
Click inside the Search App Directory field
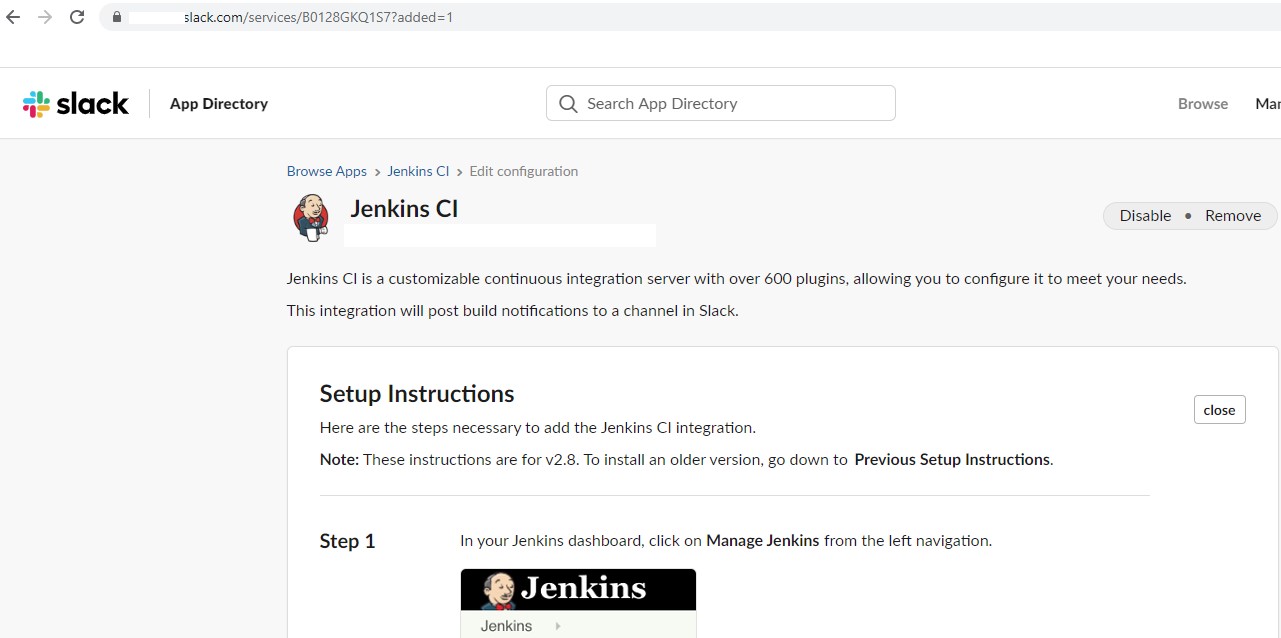coord(720,103)
